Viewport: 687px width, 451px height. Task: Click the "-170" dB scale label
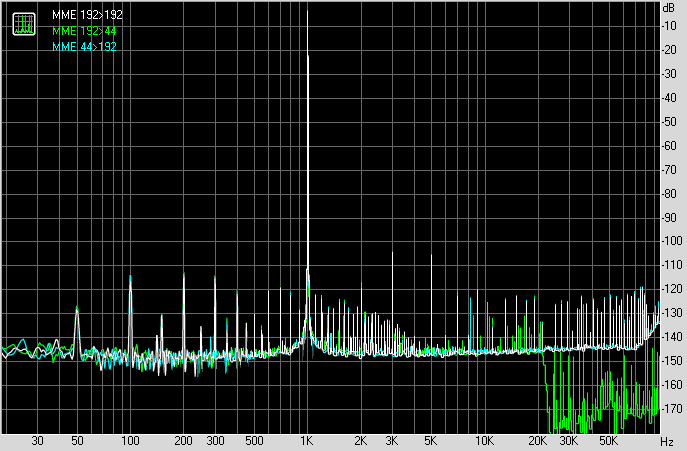click(672, 408)
